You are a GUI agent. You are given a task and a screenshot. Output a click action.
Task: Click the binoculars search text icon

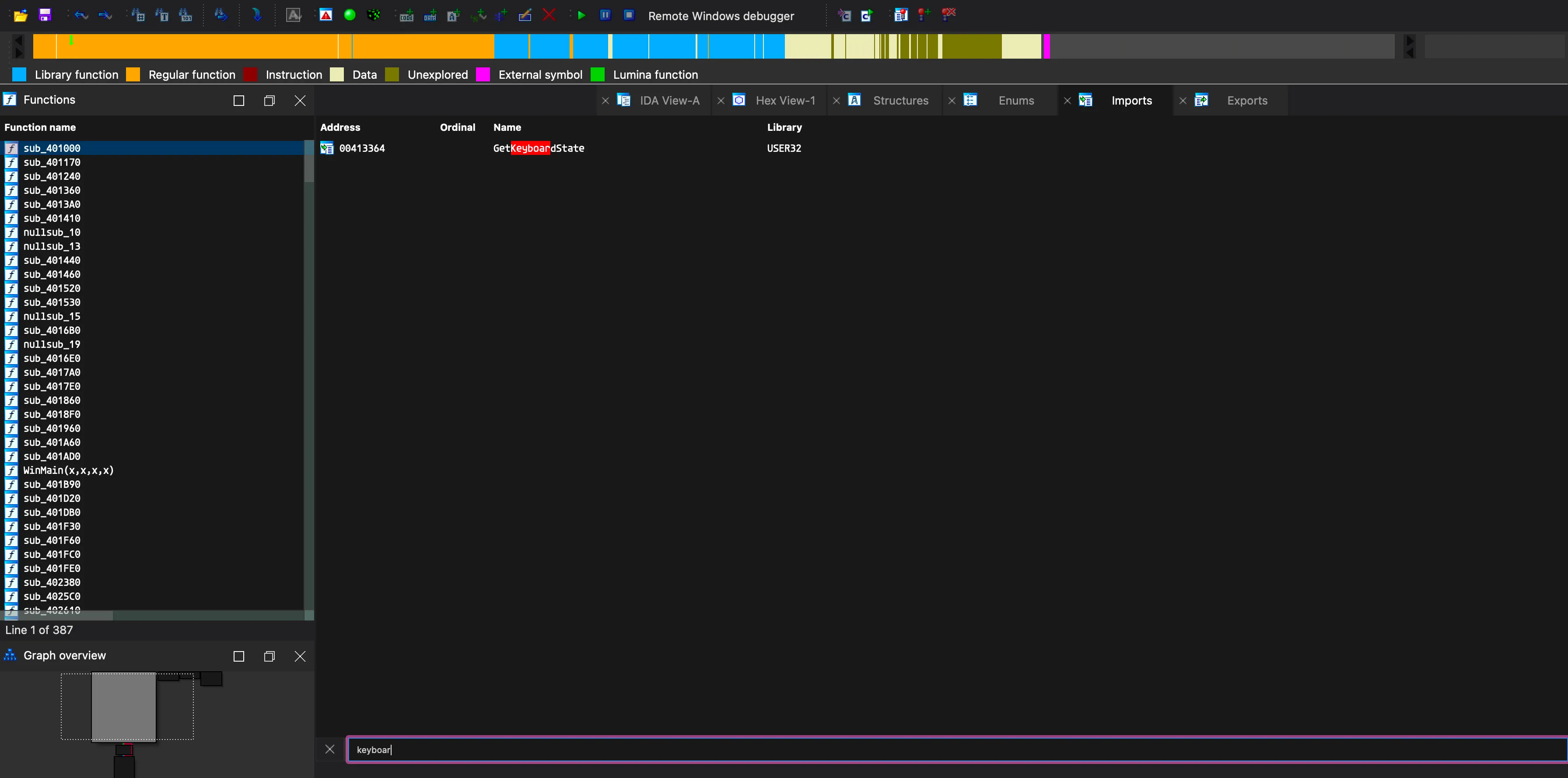(x=162, y=15)
